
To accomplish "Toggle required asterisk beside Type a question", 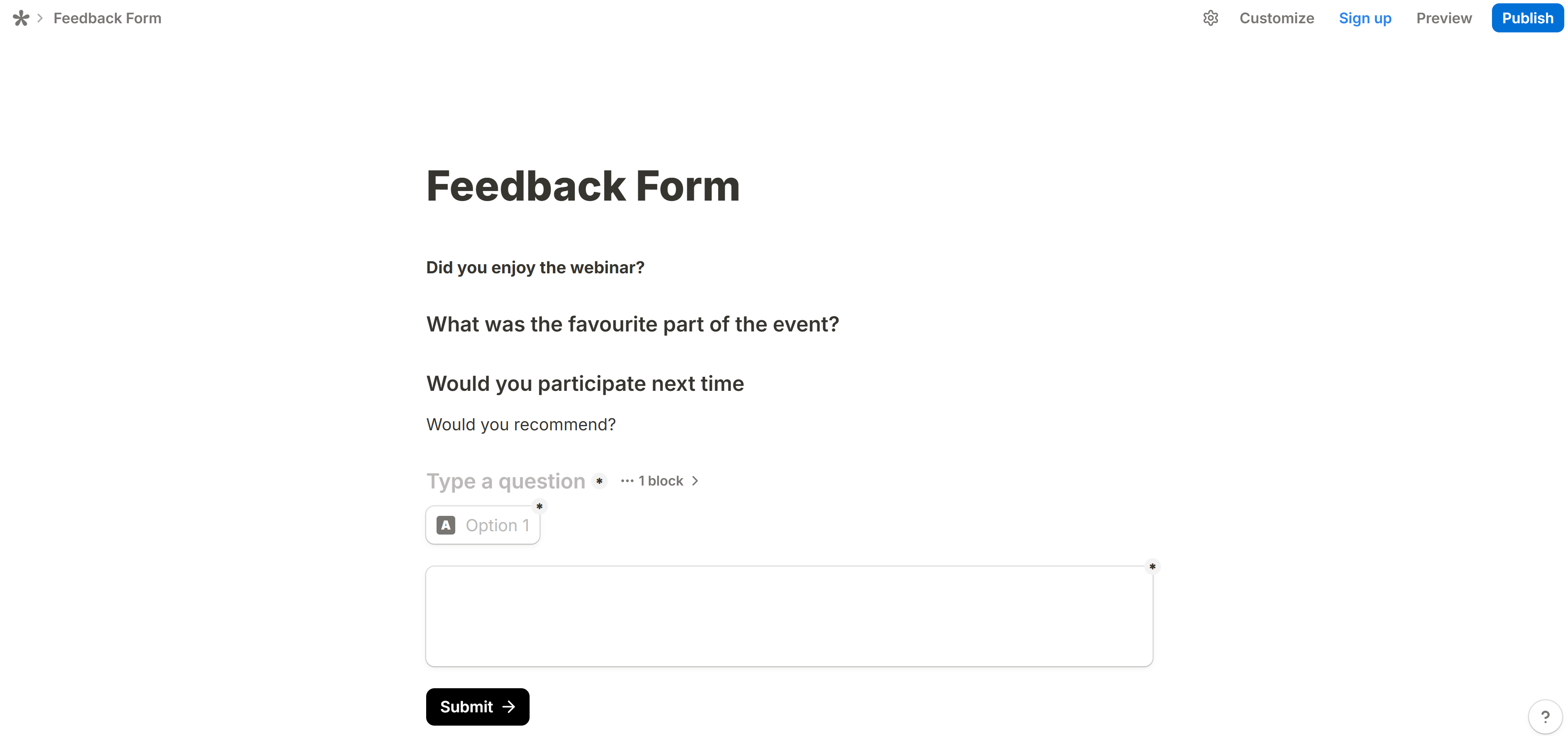I will [599, 481].
